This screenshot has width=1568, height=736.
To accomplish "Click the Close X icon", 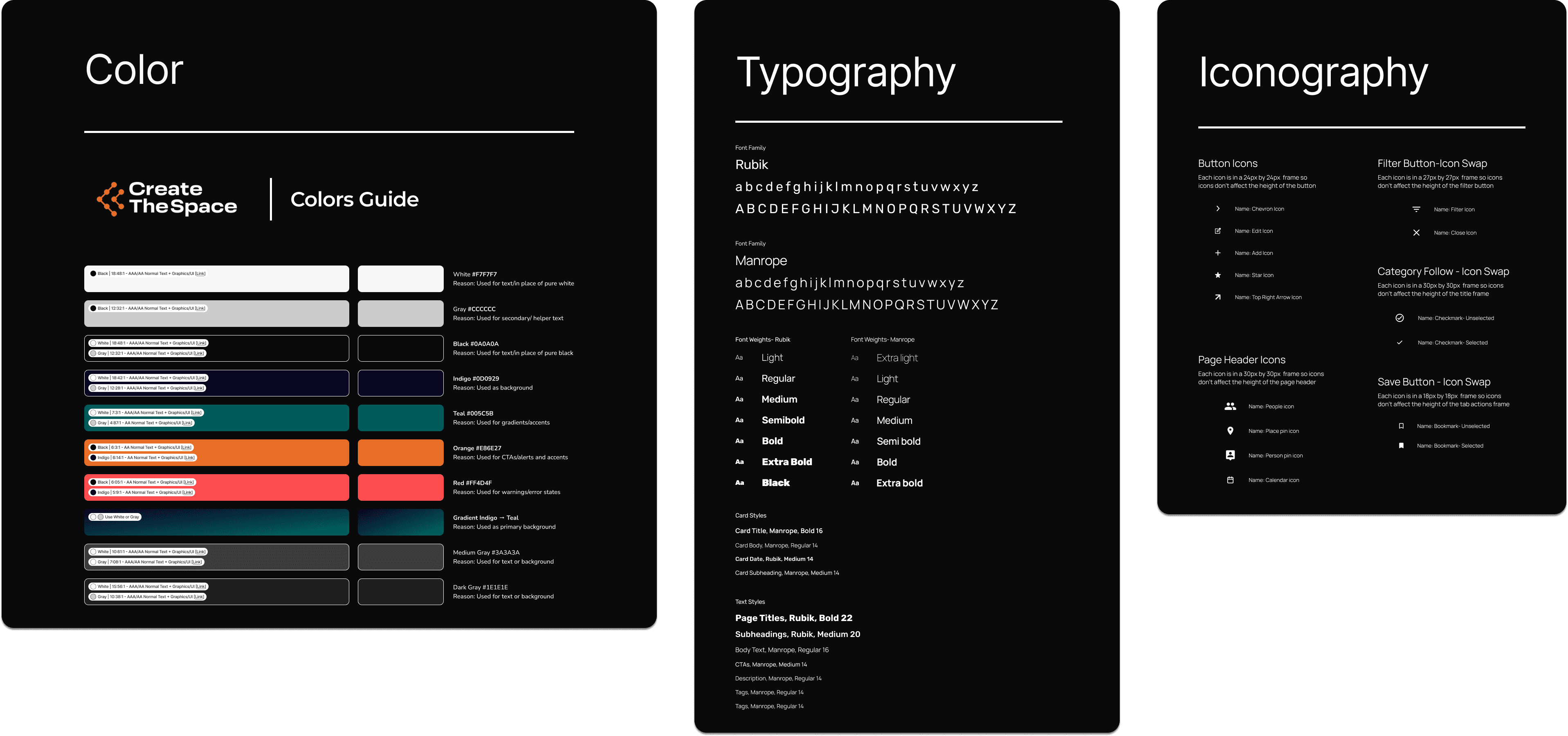I will 1416,232.
